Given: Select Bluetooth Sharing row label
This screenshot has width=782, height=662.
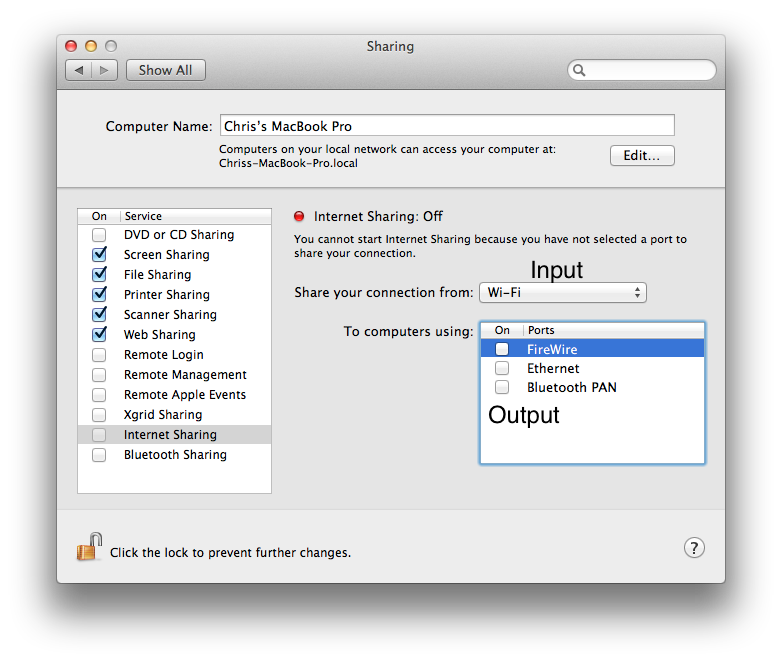Looking at the screenshot, I should pos(175,454).
